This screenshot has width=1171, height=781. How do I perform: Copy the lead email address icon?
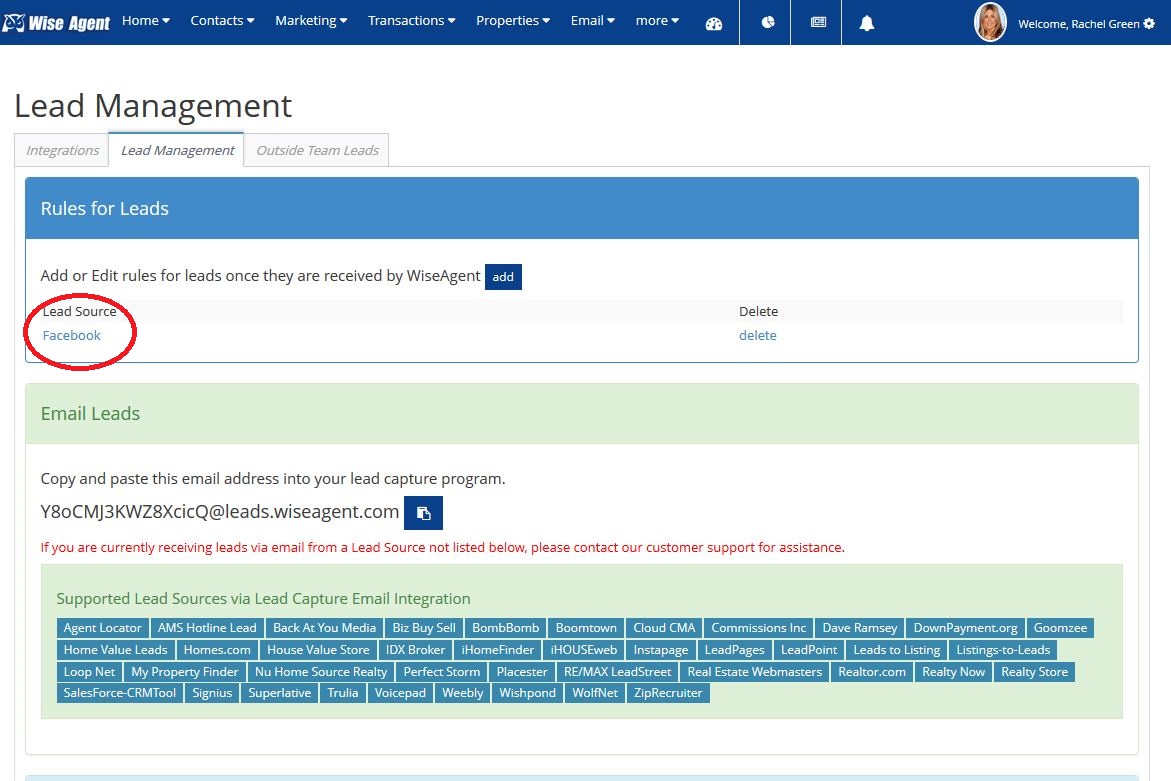(x=423, y=513)
